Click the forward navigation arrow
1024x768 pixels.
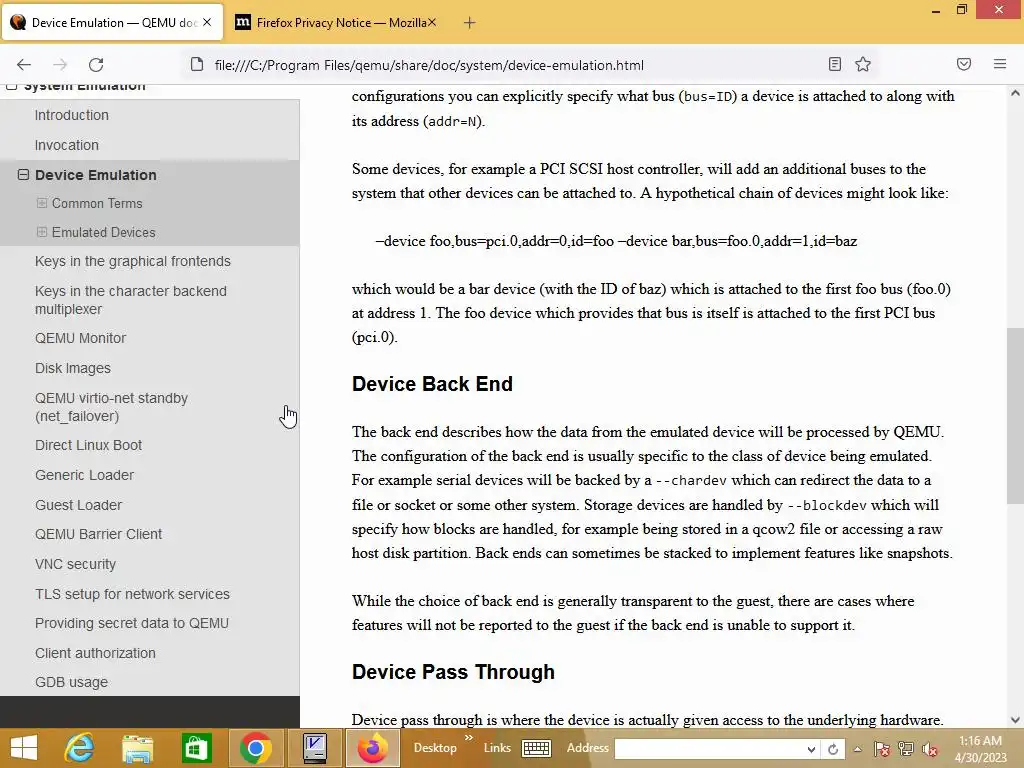[x=60, y=65]
